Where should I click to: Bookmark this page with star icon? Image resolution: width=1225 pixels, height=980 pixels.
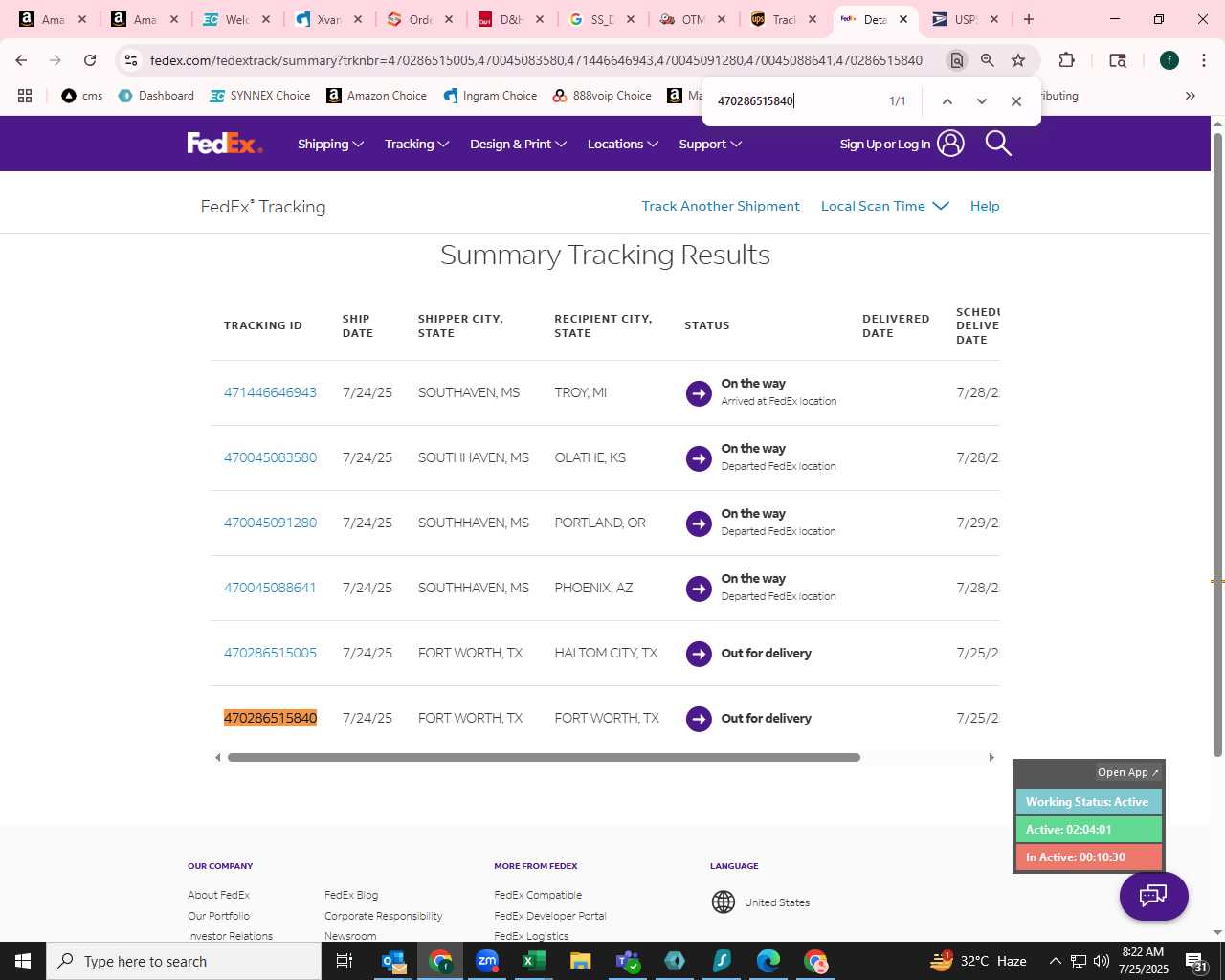pos(1018,60)
